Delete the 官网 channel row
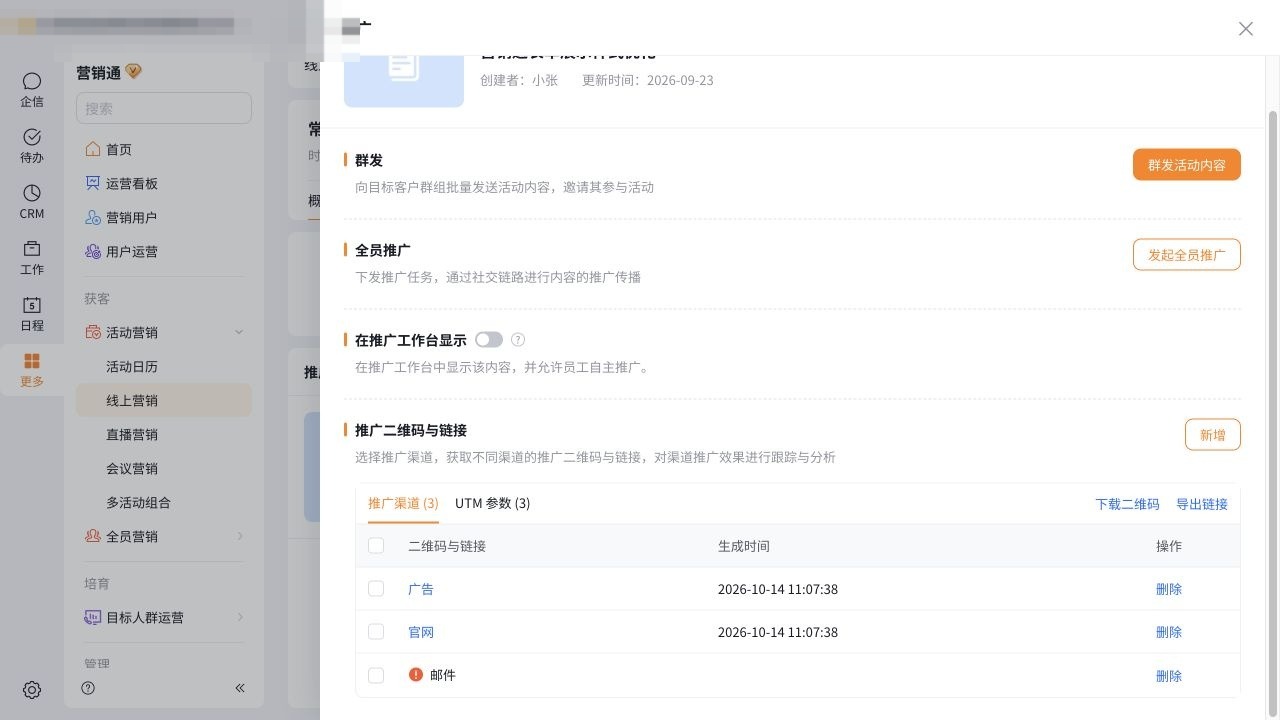This screenshot has height=720, width=1280. tap(1169, 632)
